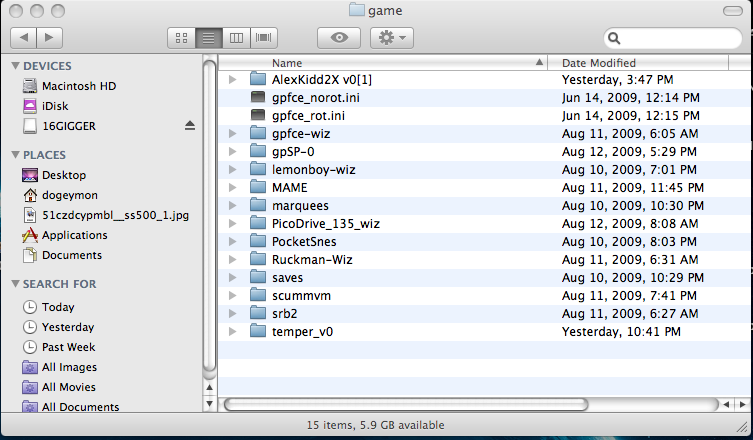Switch to column view mode
Screen dimensions: 753x440
pos(237,37)
